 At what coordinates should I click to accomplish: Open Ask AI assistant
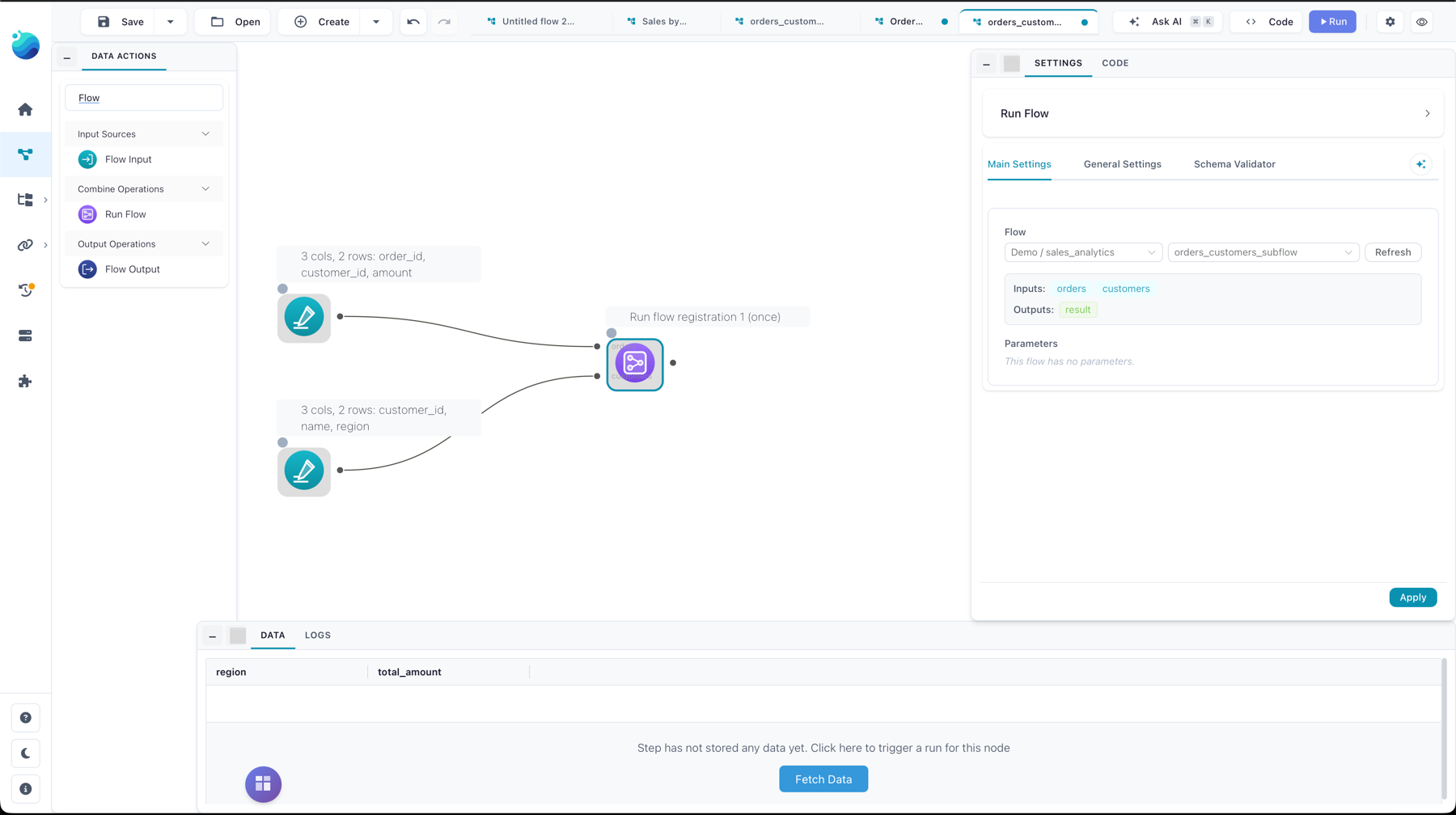point(1167,22)
